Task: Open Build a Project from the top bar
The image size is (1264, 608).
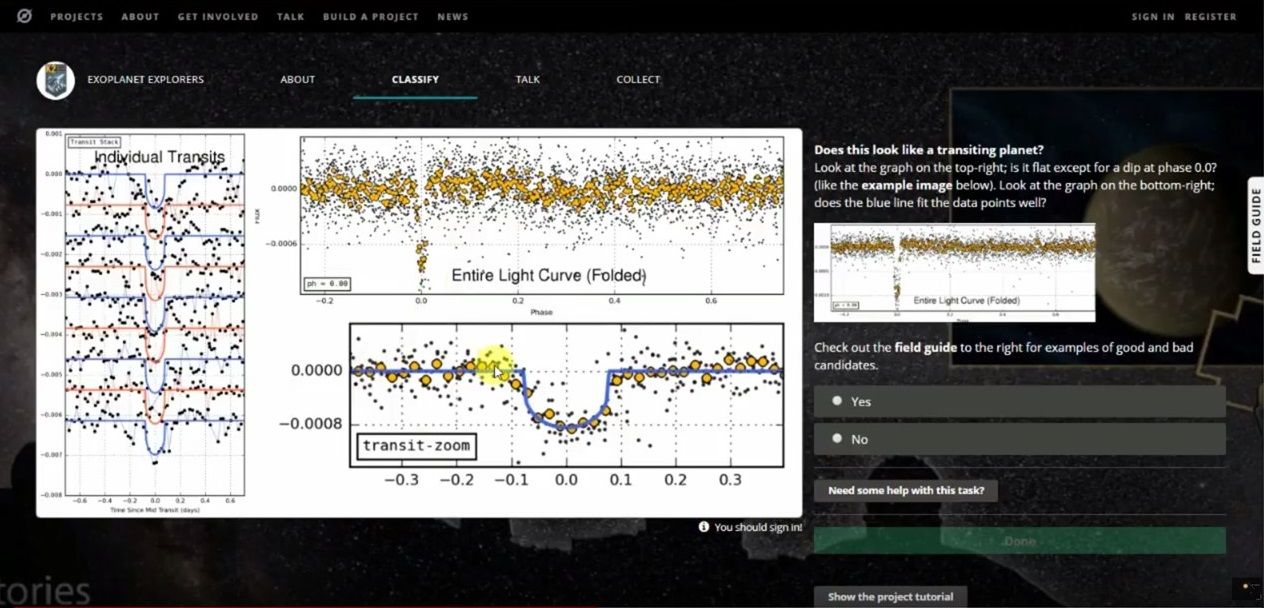Action: (371, 16)
